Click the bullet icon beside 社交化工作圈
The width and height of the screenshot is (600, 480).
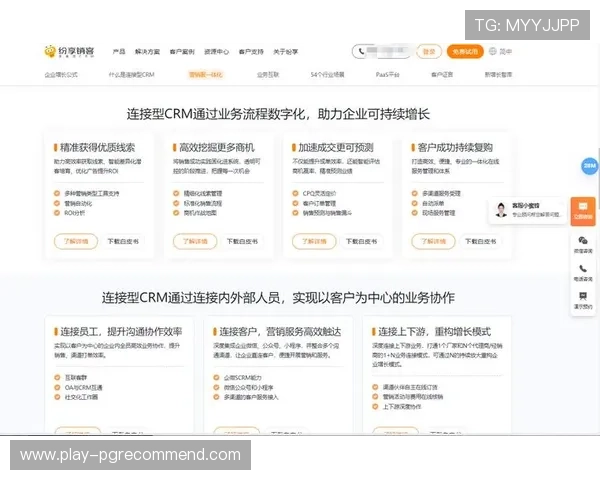point(57,397)
